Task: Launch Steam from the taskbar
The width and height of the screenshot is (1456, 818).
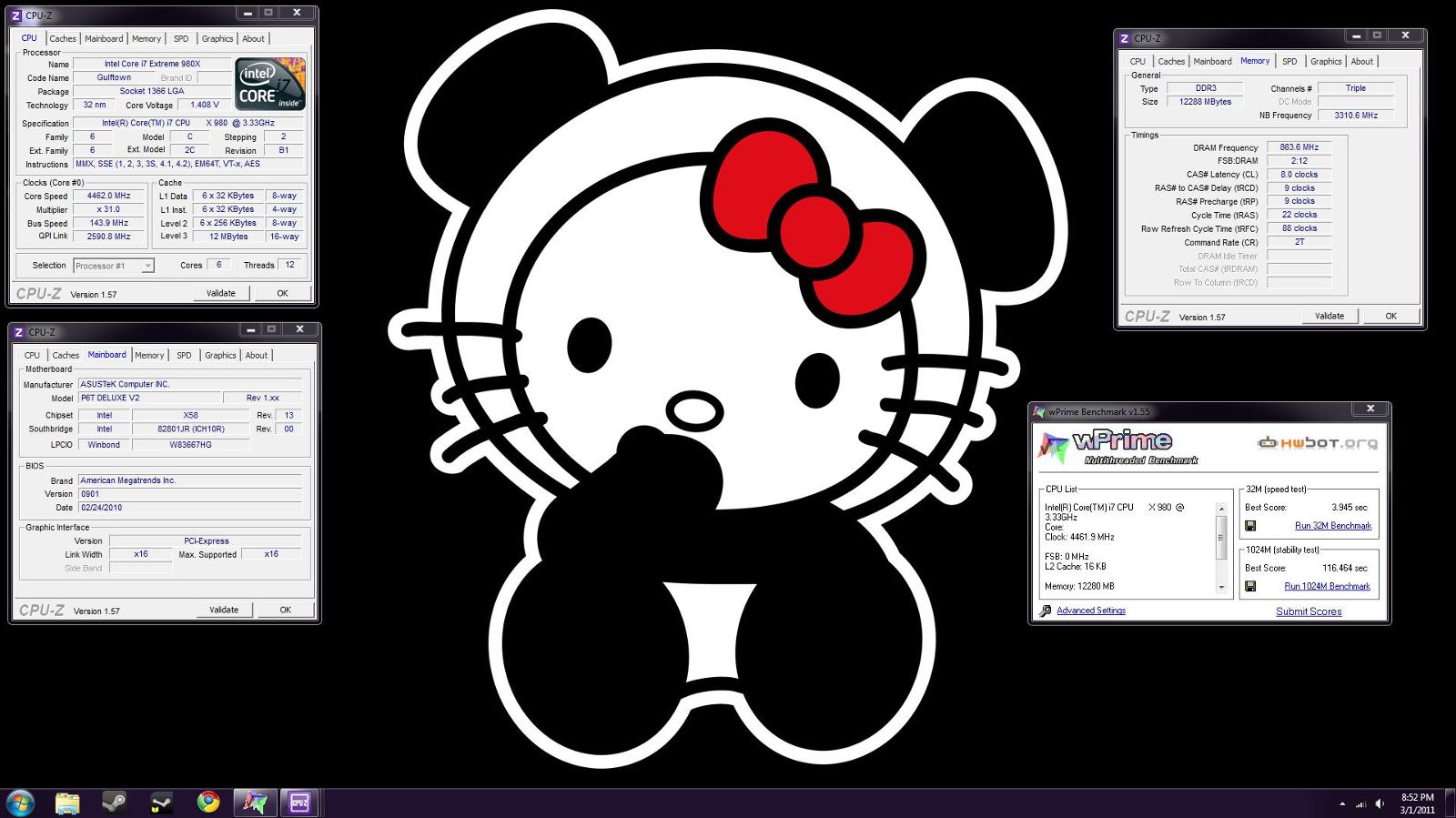Action: click(114, 803)
